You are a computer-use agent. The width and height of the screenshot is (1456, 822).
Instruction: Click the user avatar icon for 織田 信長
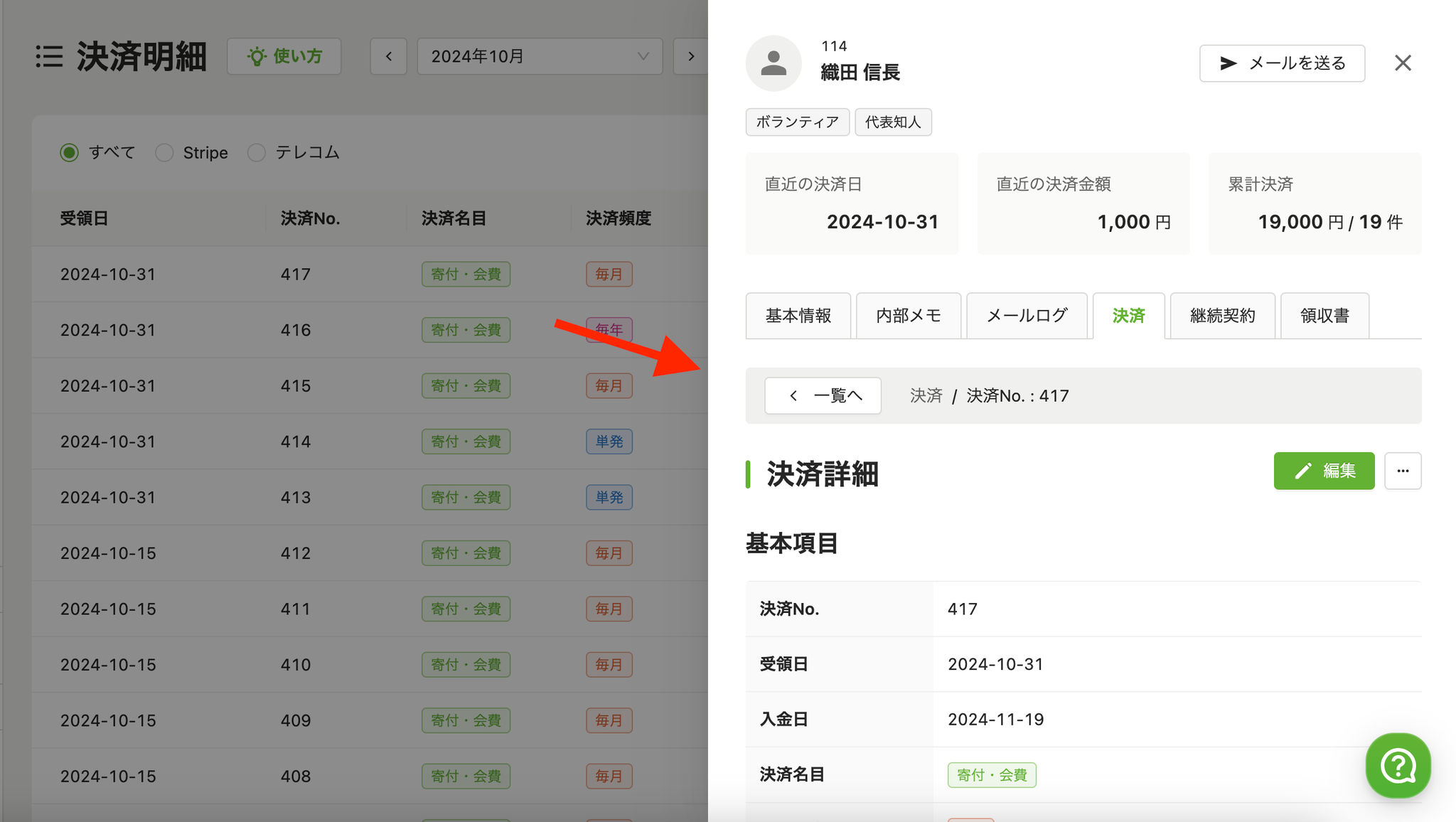tap(773, 63)
